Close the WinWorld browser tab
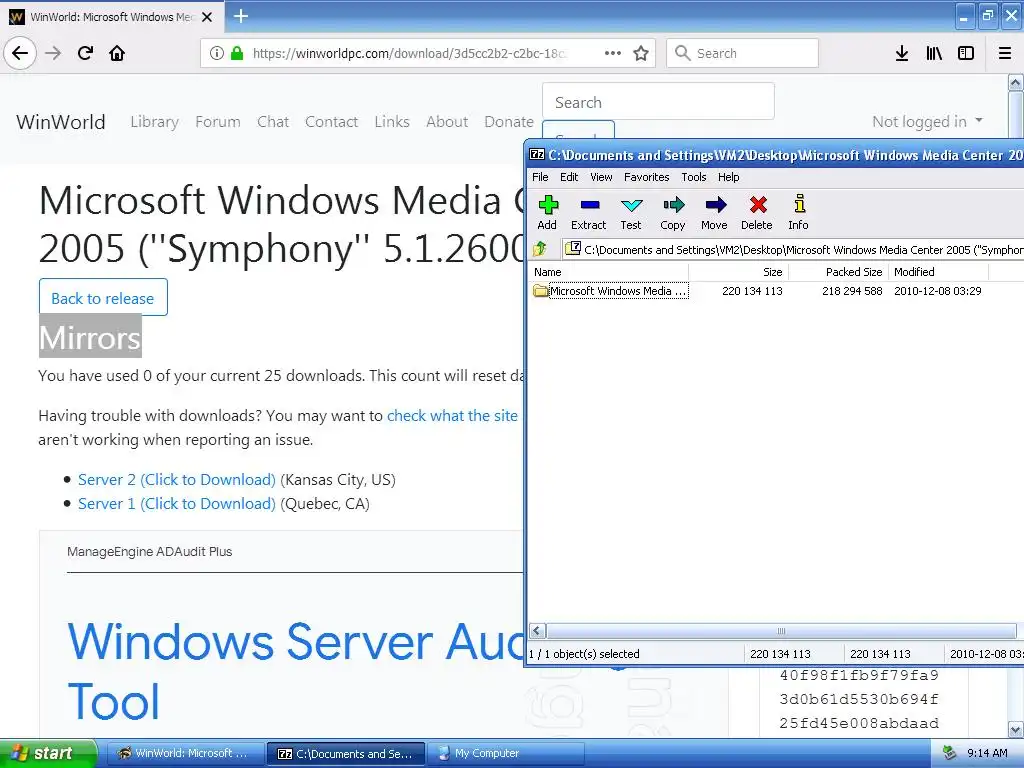 [x=207, y=17]
